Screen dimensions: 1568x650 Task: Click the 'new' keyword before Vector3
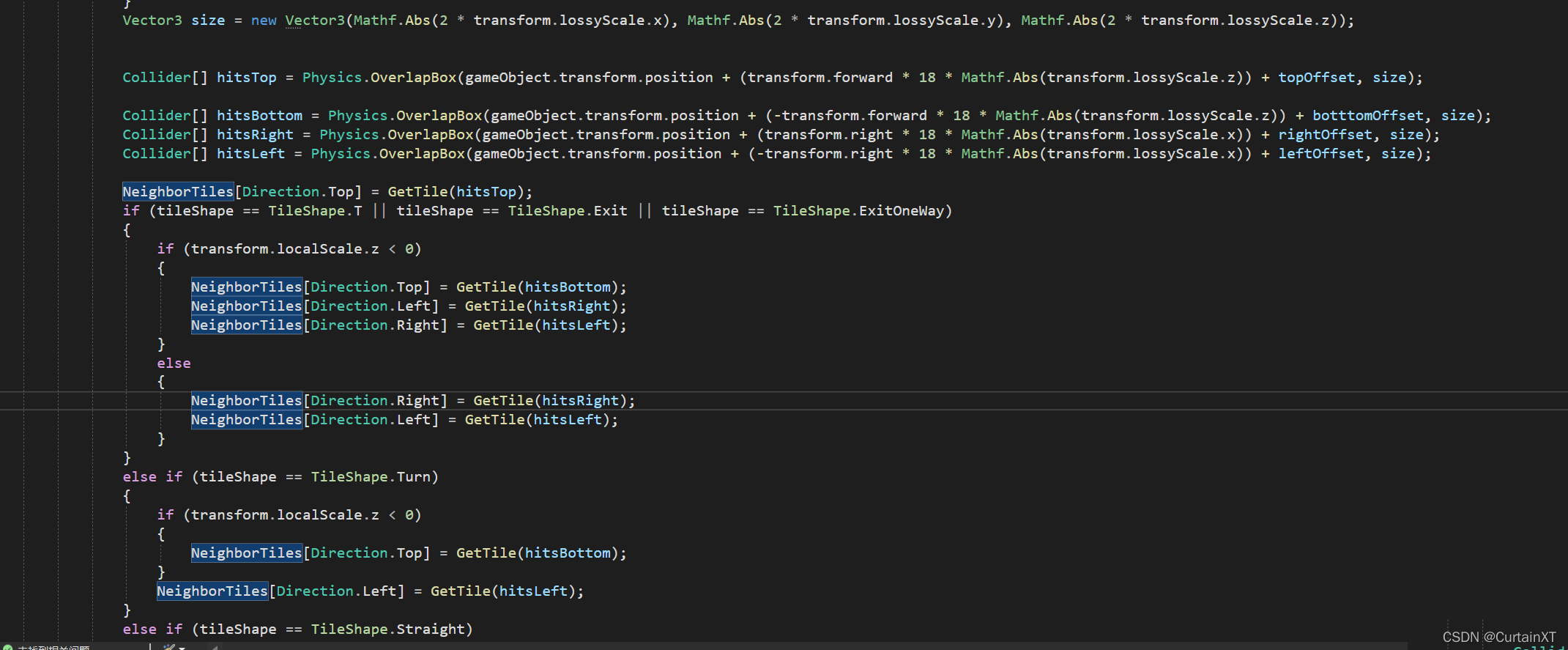click(264, 21)
